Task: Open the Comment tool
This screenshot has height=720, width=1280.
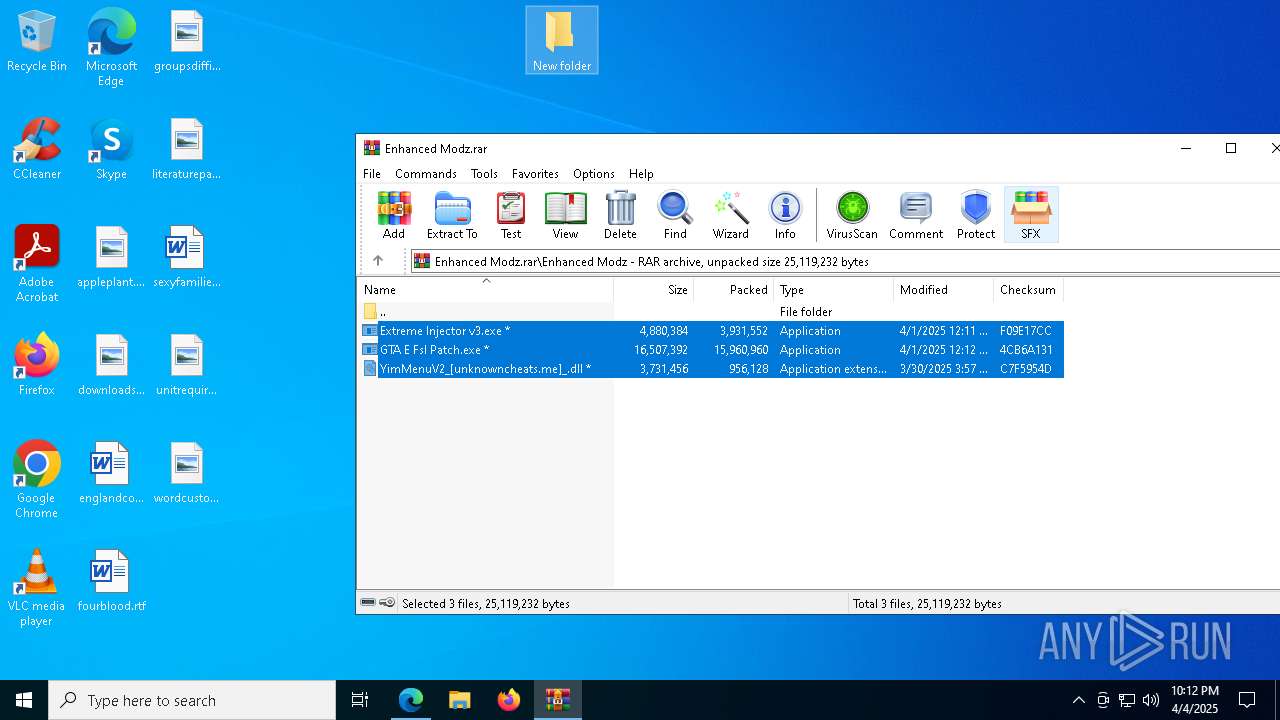Action: (x=916, y=215)
